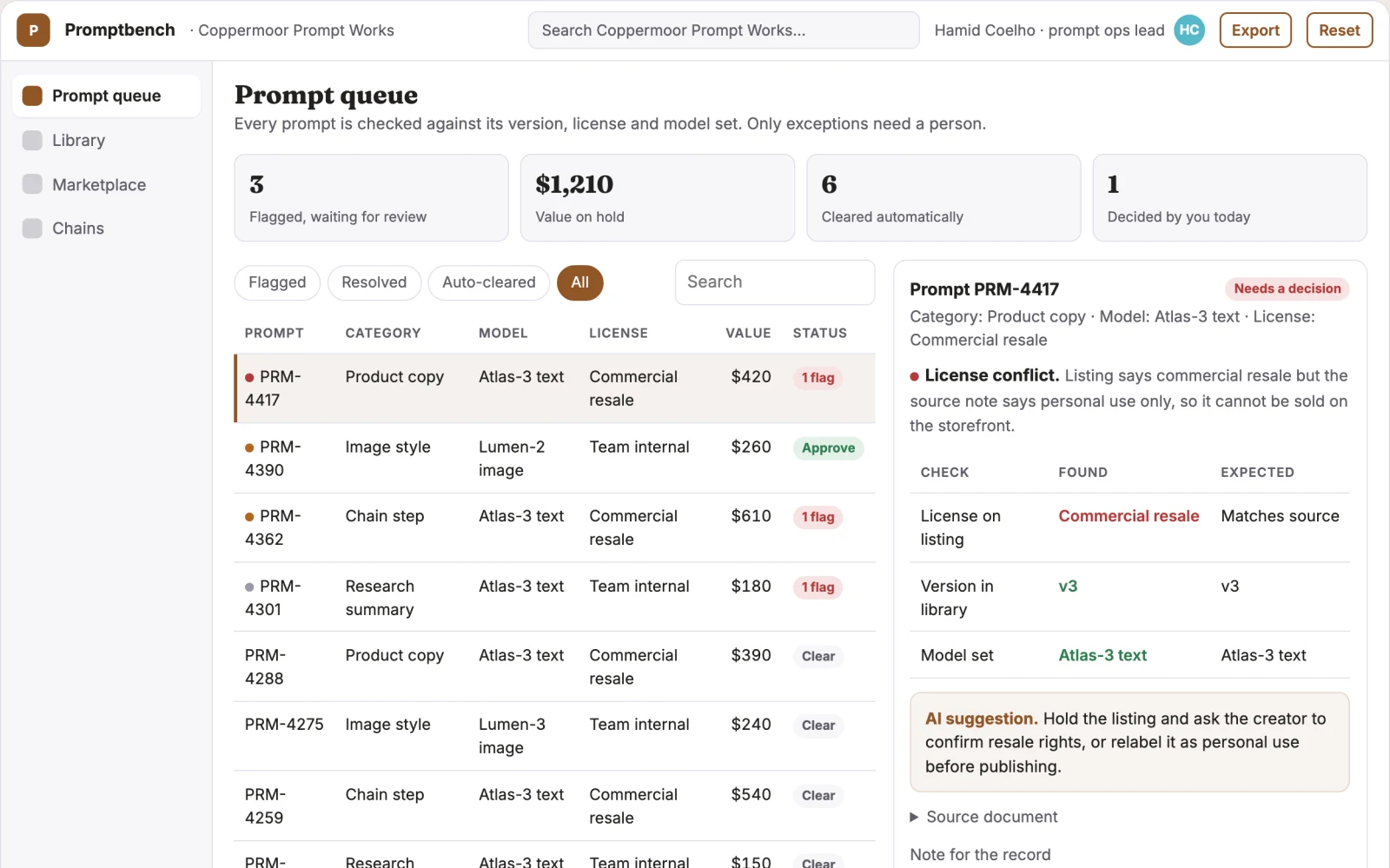
Task: Click the queue Search box
Action: click(x=775, y=282)
